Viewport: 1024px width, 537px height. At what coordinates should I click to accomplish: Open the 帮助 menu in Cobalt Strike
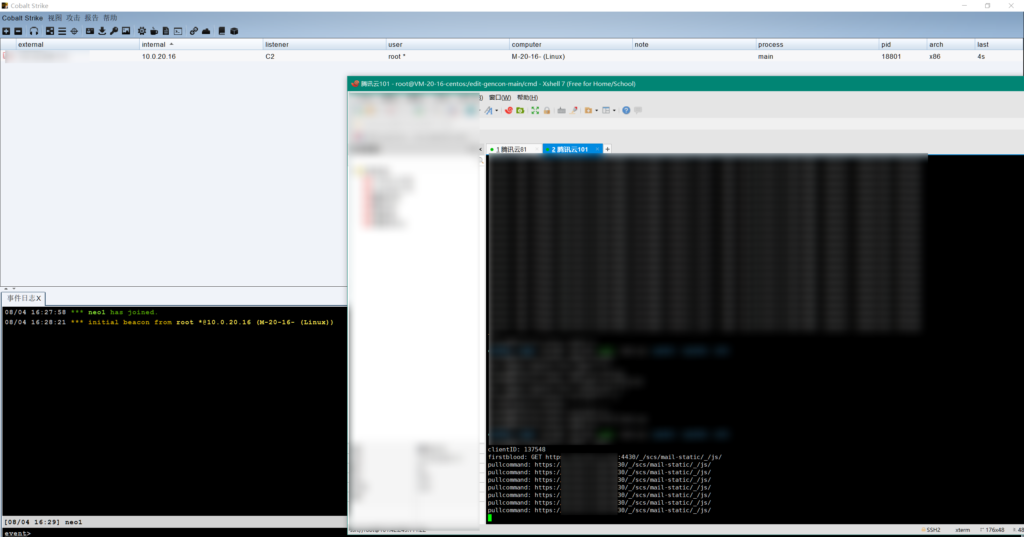coord(110,18)
